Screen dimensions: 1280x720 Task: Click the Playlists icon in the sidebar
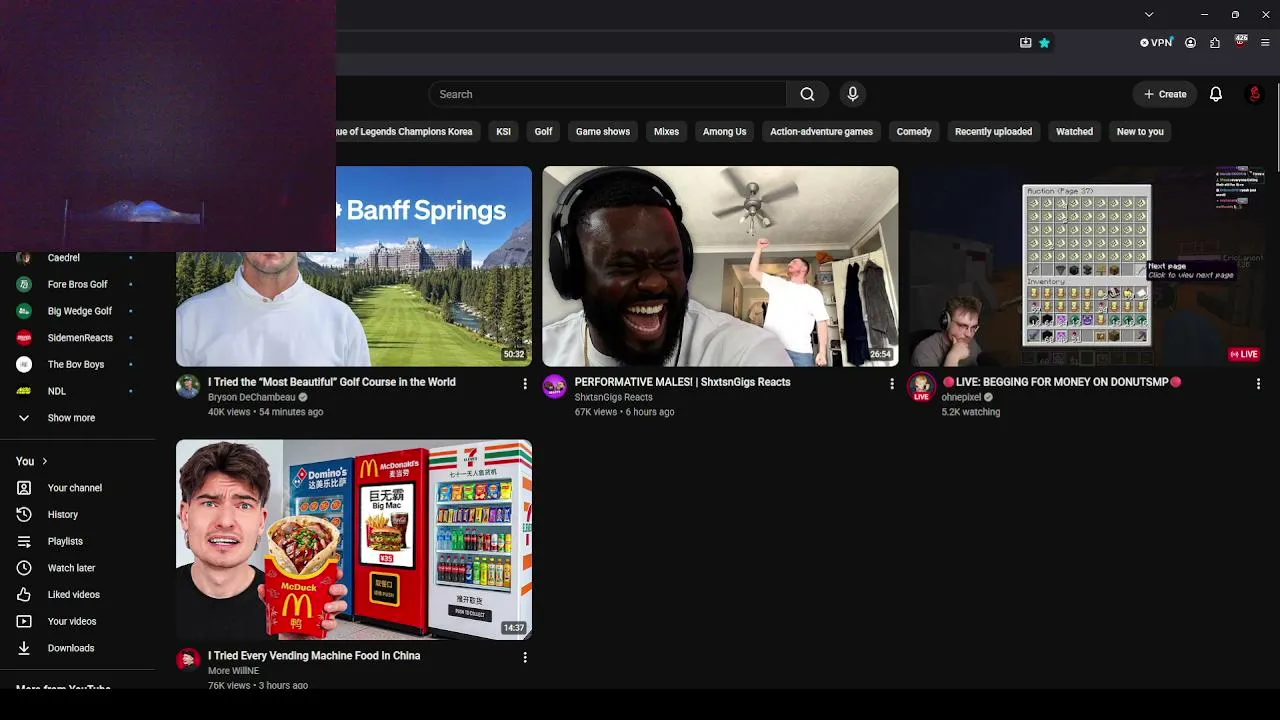tap(24, 541)
